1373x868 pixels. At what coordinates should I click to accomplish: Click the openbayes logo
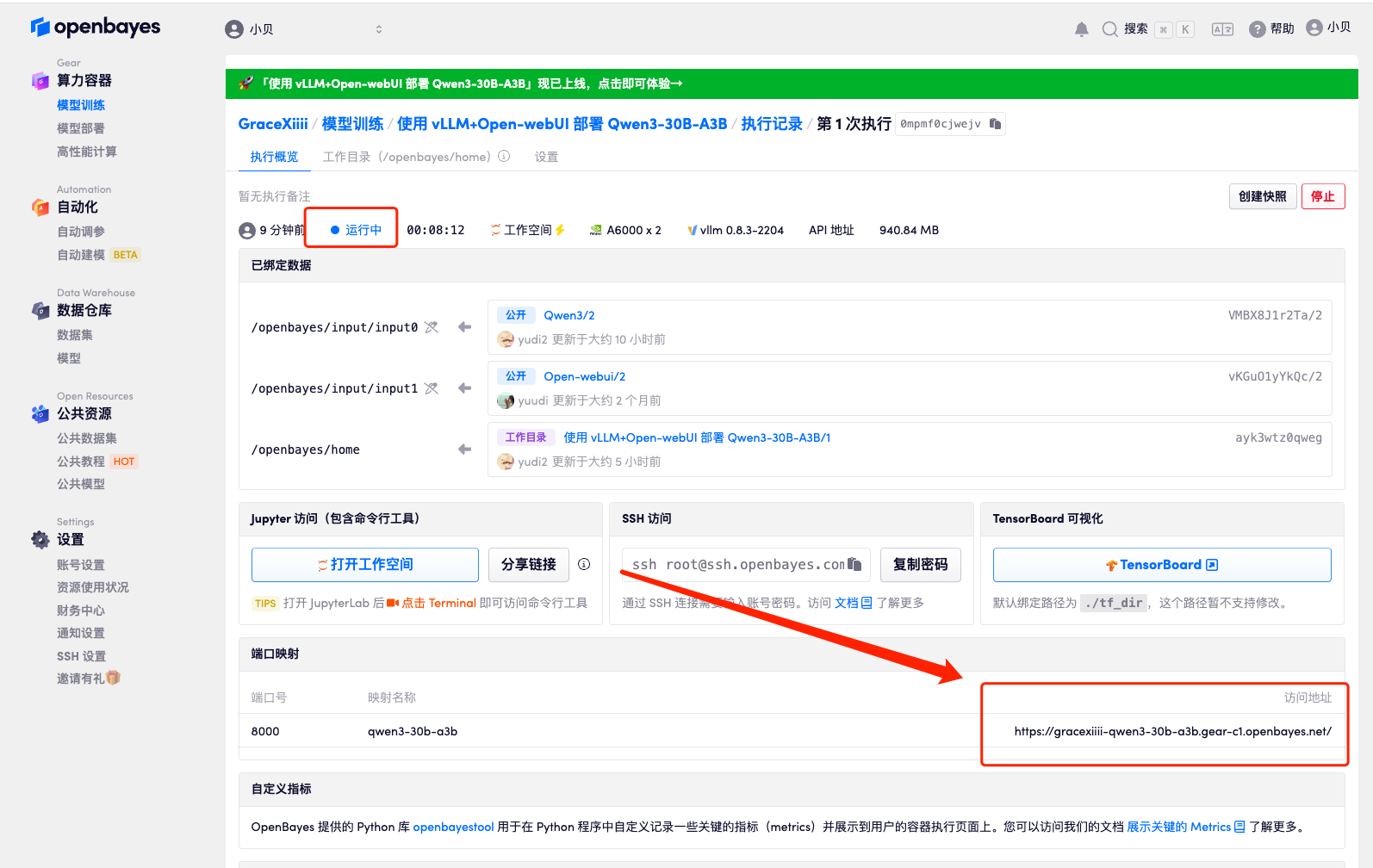tap(95, 28)
